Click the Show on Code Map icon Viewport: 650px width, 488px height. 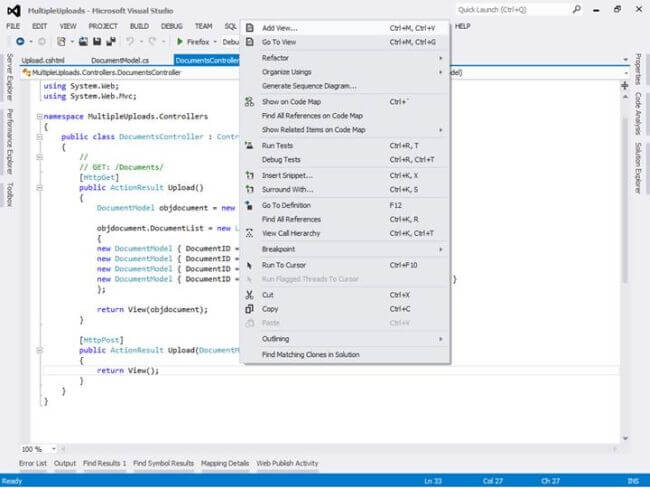point(249,102)
